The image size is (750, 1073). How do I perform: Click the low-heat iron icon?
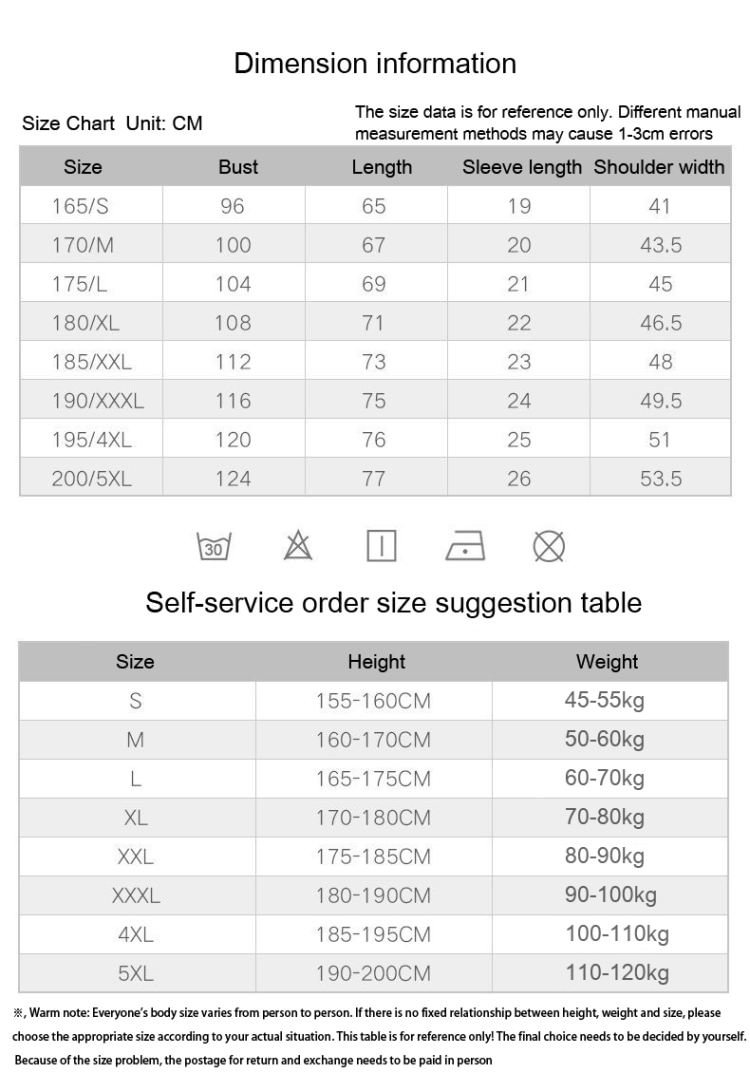[465, 546]
